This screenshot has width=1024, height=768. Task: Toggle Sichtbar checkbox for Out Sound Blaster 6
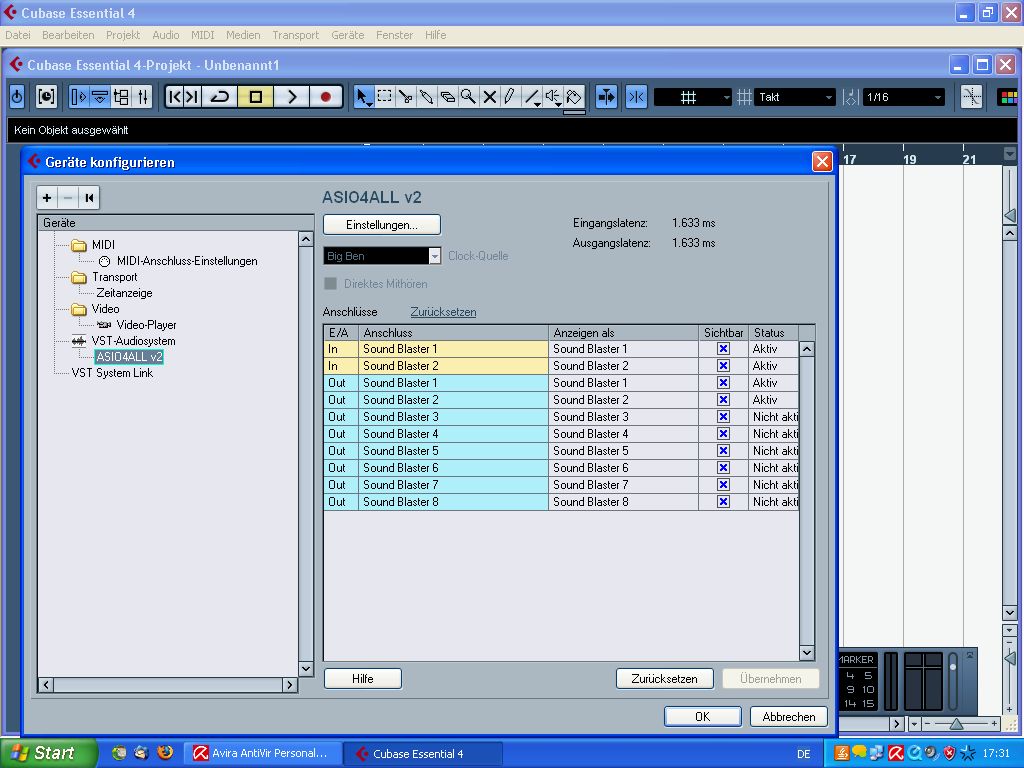pos(723,468)
